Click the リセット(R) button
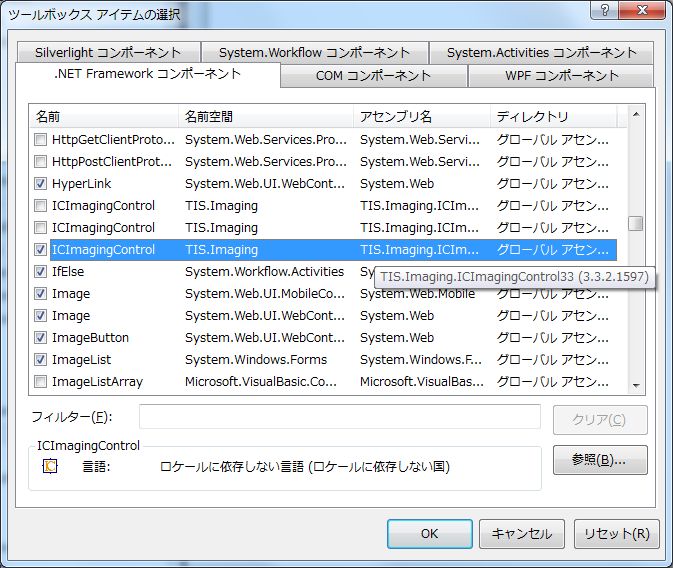 point(616,534)
